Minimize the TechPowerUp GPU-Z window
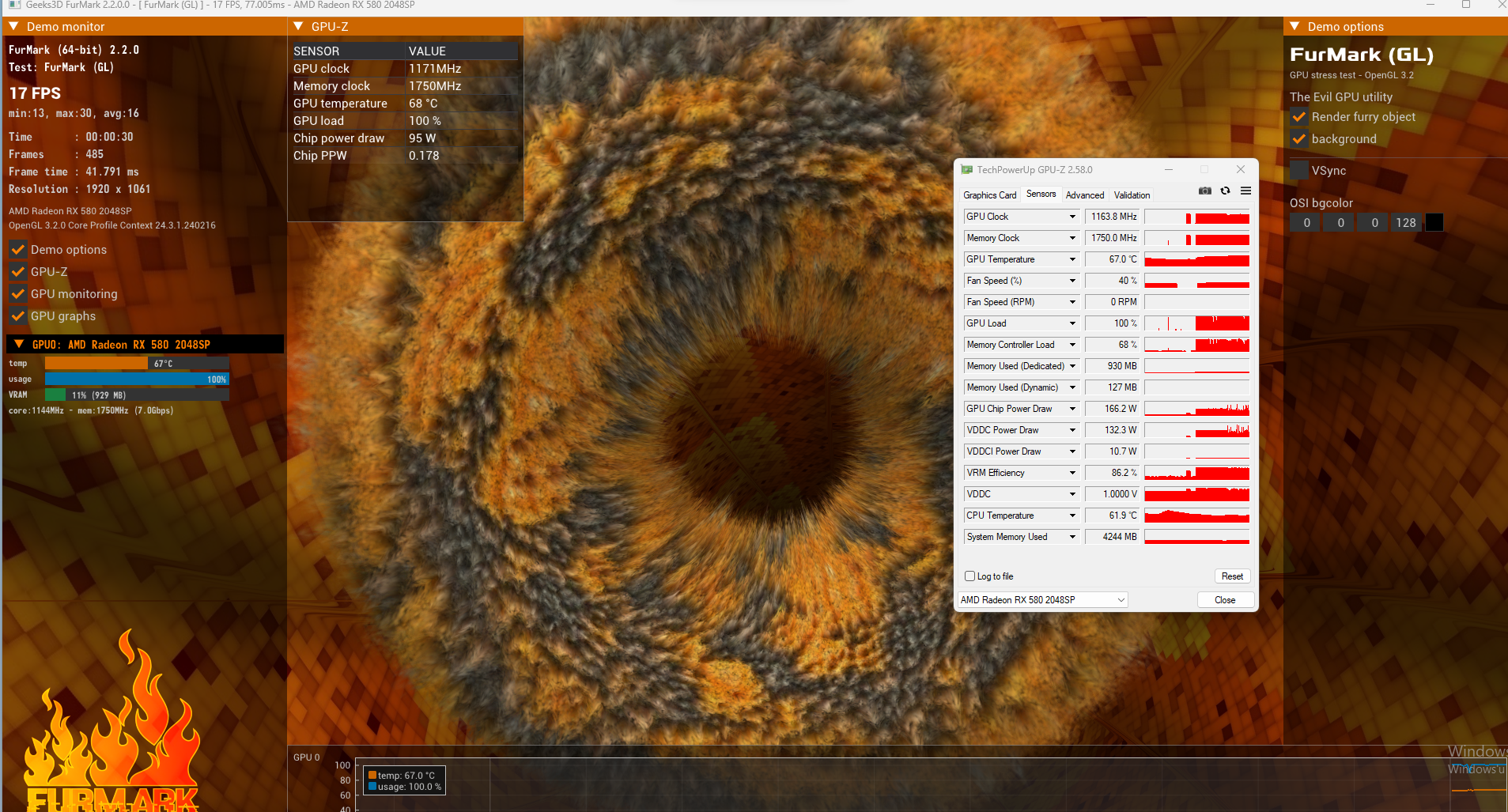Image resolution: width=1508 pixels, height=812 pixels. click(x=1169, y=170)
